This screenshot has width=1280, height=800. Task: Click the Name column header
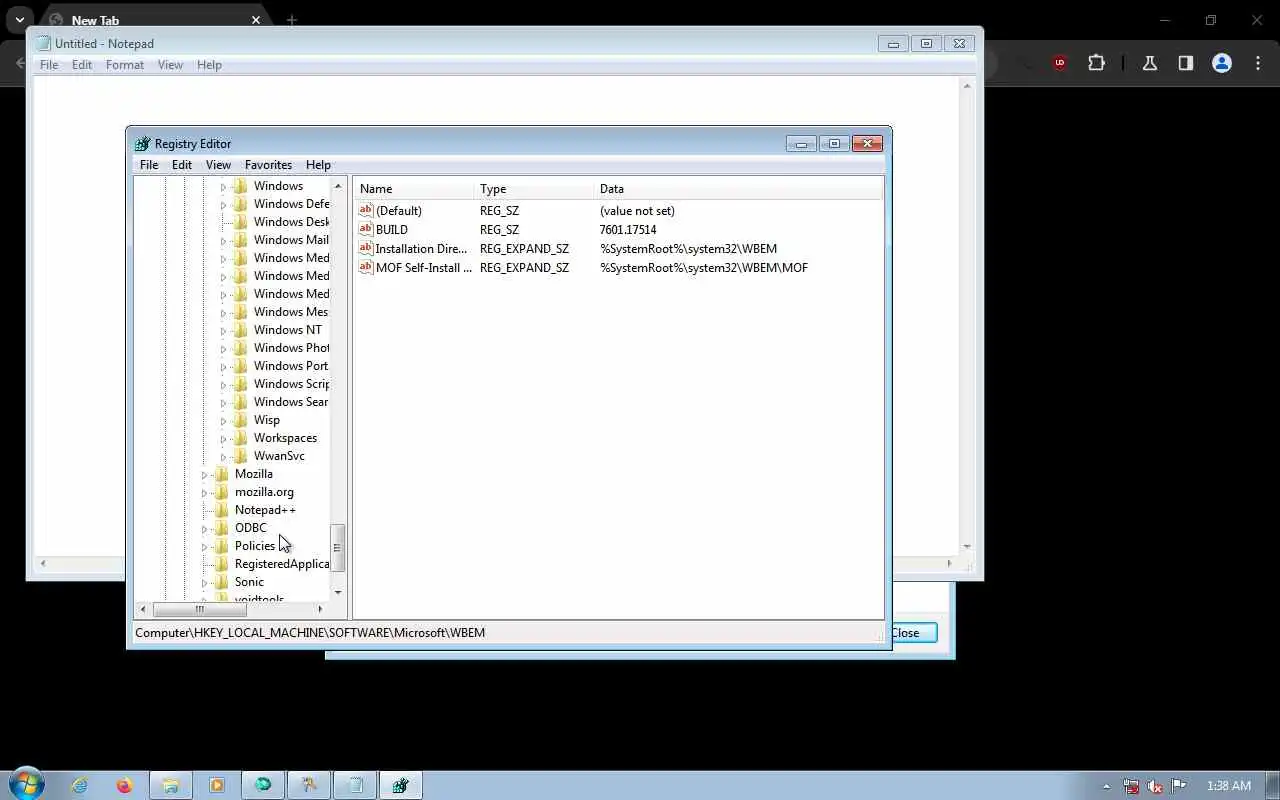pyautogui.click(x=414, y=189)
